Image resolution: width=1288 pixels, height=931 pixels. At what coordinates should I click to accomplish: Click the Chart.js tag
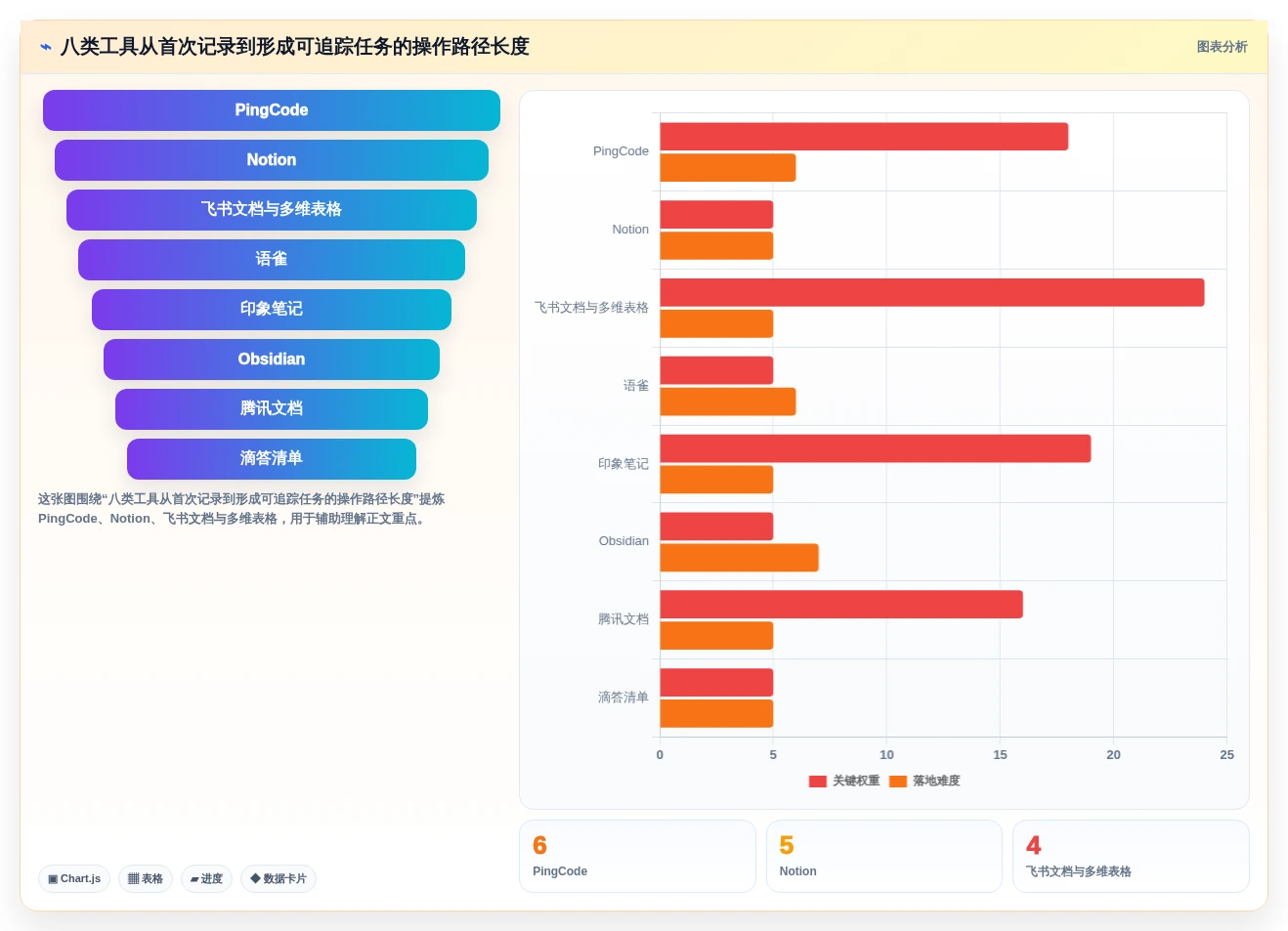(x=74, y=878)
